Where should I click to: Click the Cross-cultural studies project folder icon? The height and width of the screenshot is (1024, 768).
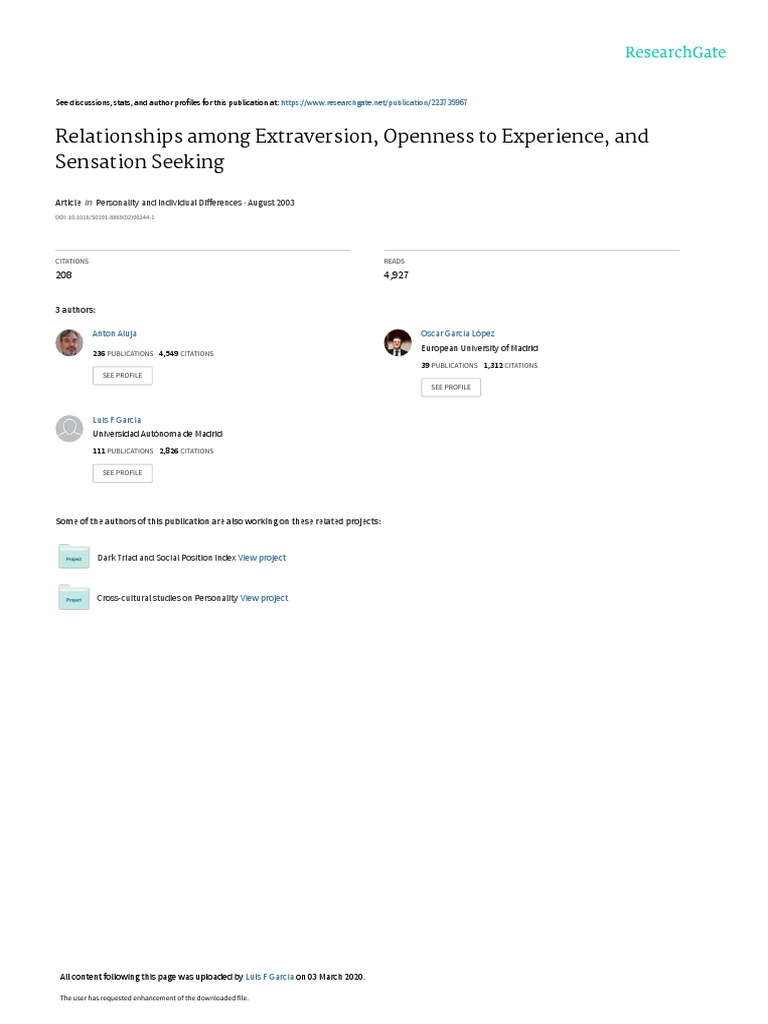[x=73, y=597]
